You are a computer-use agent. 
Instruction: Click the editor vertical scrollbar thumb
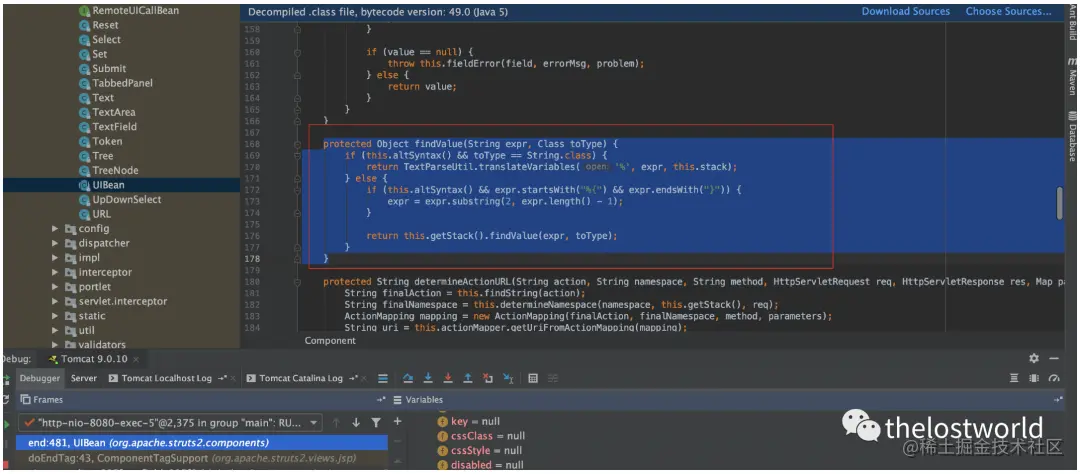tap(1060, 203)
